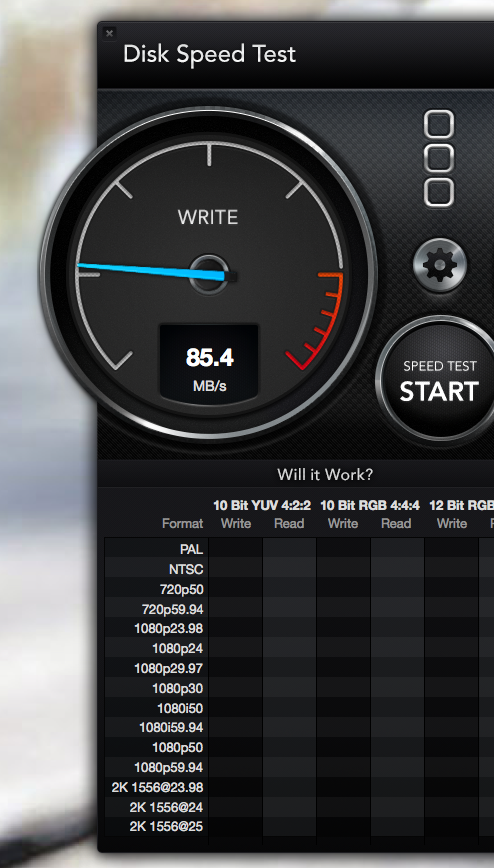This screenshot has width=494, height=868.
Task: Toggle the middle rounded square indicator
Action: pos(439,158)
